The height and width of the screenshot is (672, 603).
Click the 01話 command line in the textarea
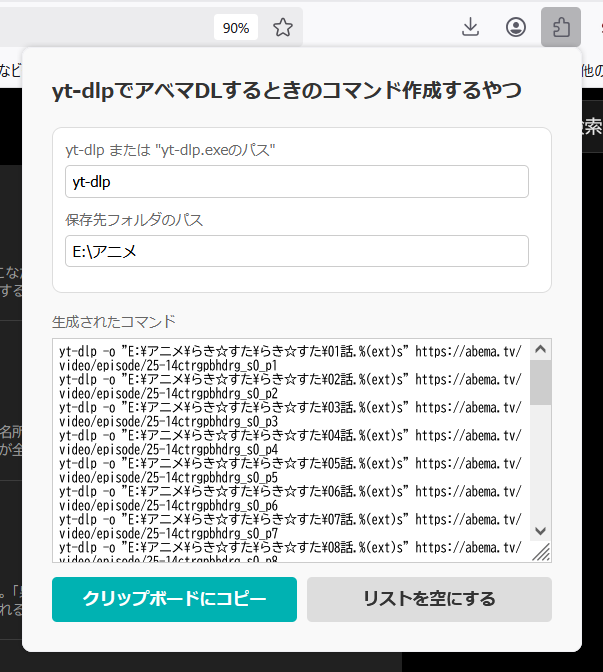[x=290, y=351]
